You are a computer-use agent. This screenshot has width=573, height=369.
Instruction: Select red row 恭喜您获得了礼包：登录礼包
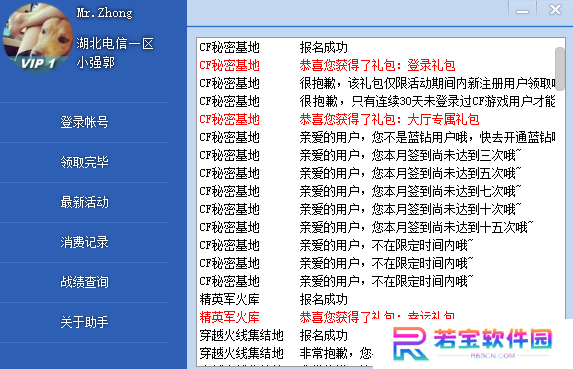(x=376, y=65)
